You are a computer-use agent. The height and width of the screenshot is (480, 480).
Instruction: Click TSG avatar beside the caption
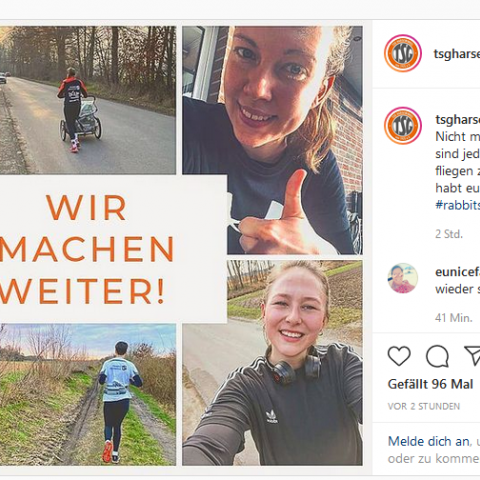[x=403, y=126]
